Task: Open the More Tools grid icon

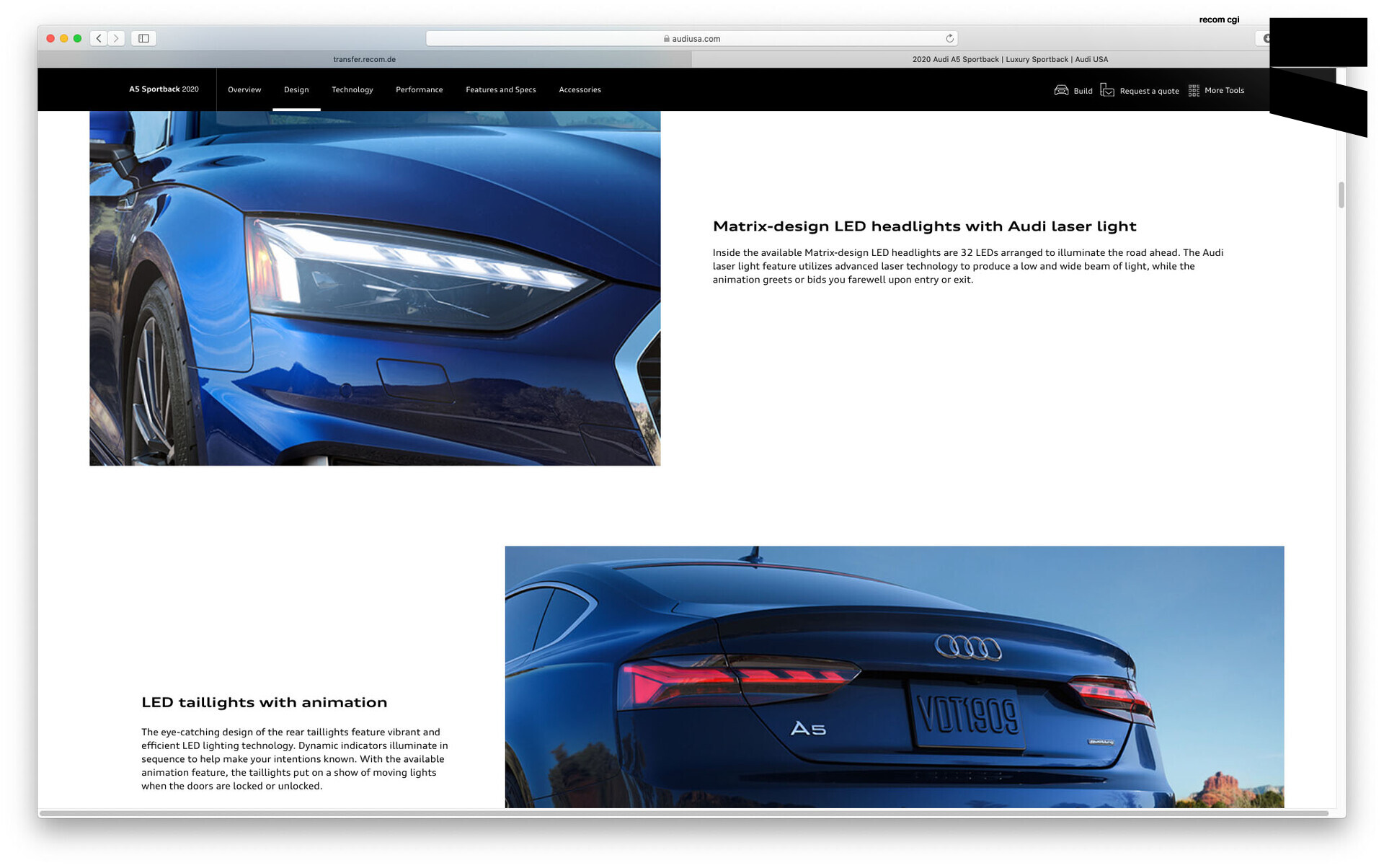Action: click(x=1194, y=90)
